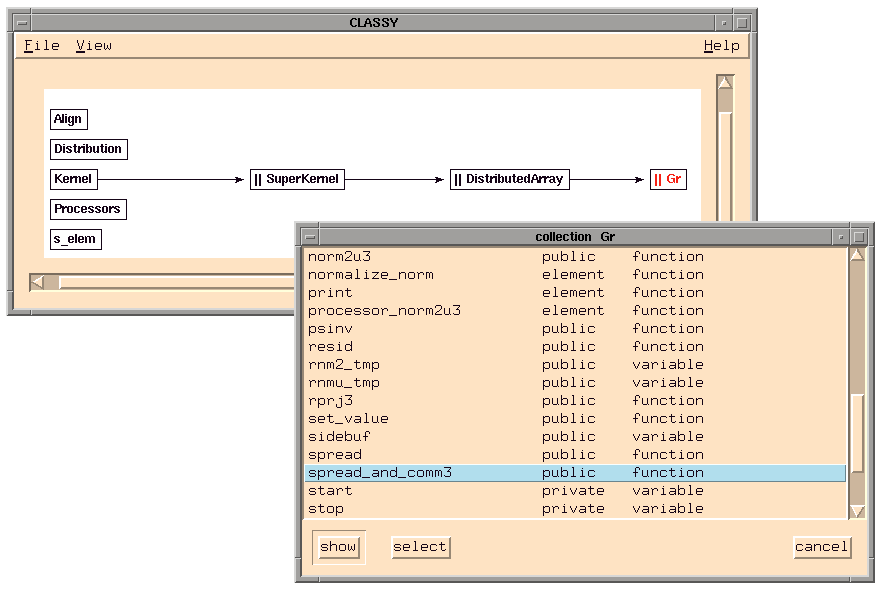Select the SuperKernel collection node
The width and height of the screenshot is (886, 593).
(297, 179)
